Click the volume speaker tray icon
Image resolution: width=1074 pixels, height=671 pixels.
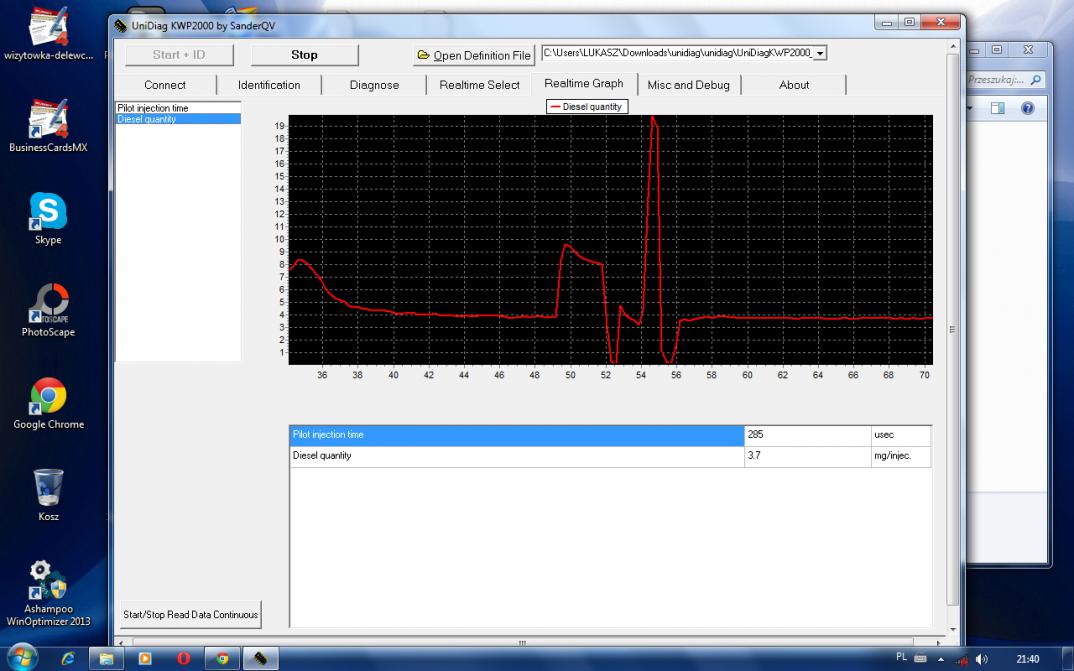tap(981, 659)
